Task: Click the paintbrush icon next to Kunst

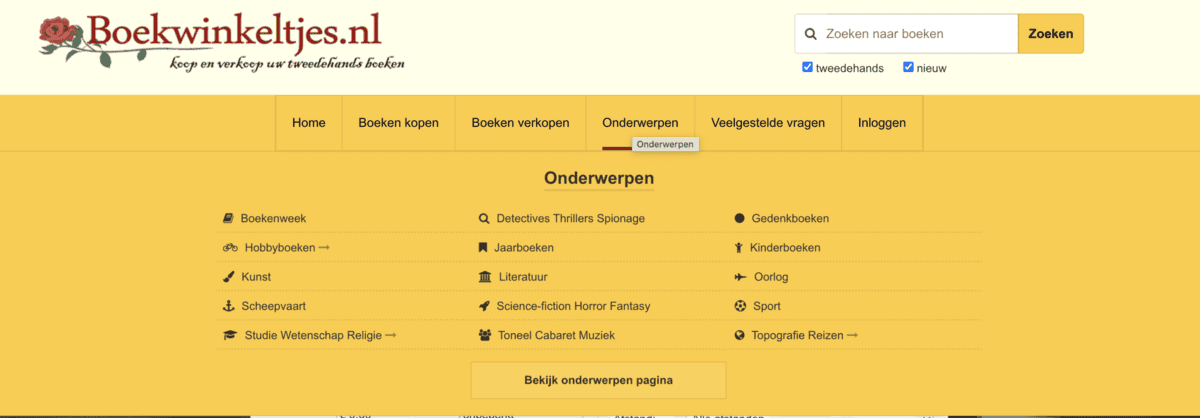Action: (x=229, y=277)
